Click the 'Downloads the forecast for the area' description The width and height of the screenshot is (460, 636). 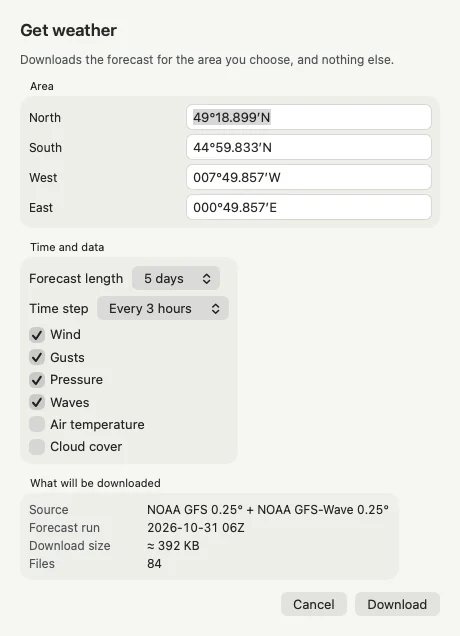tap(207, 60)
